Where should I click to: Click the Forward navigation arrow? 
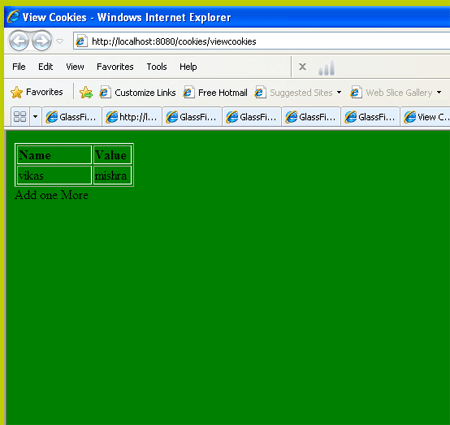42,41
